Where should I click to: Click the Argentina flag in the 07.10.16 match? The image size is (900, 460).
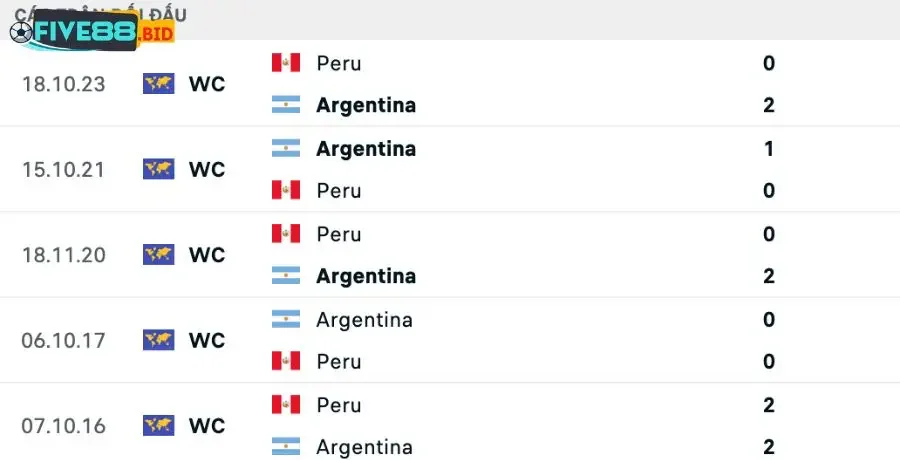(286, 446)
